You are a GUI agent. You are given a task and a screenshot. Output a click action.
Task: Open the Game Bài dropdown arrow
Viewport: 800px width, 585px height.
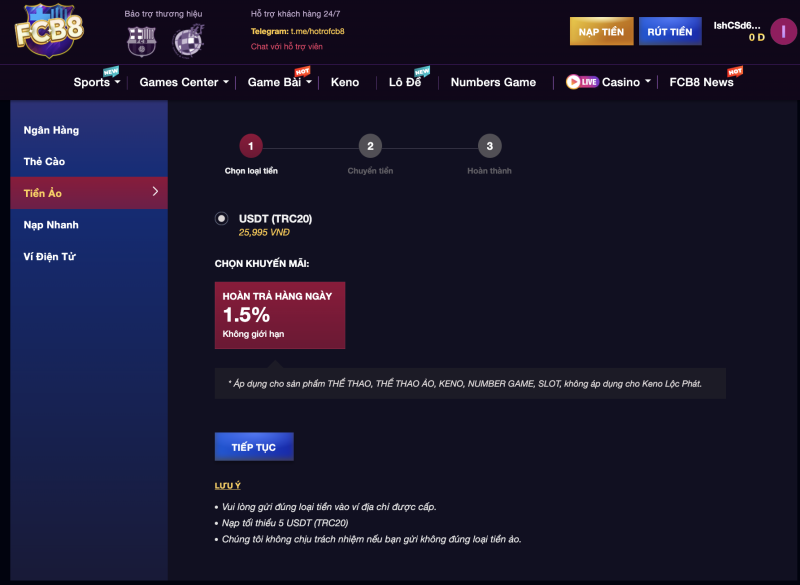(309, 82)
